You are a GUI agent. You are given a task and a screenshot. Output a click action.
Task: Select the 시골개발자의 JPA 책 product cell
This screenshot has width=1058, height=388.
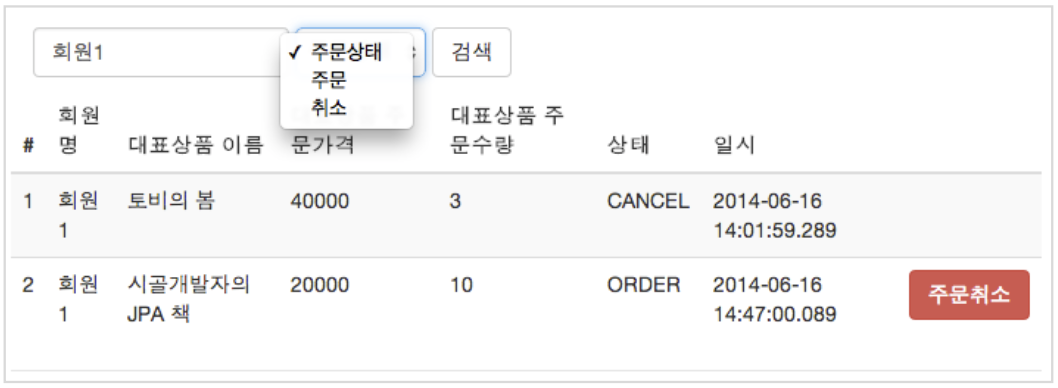tap(188, 299)
